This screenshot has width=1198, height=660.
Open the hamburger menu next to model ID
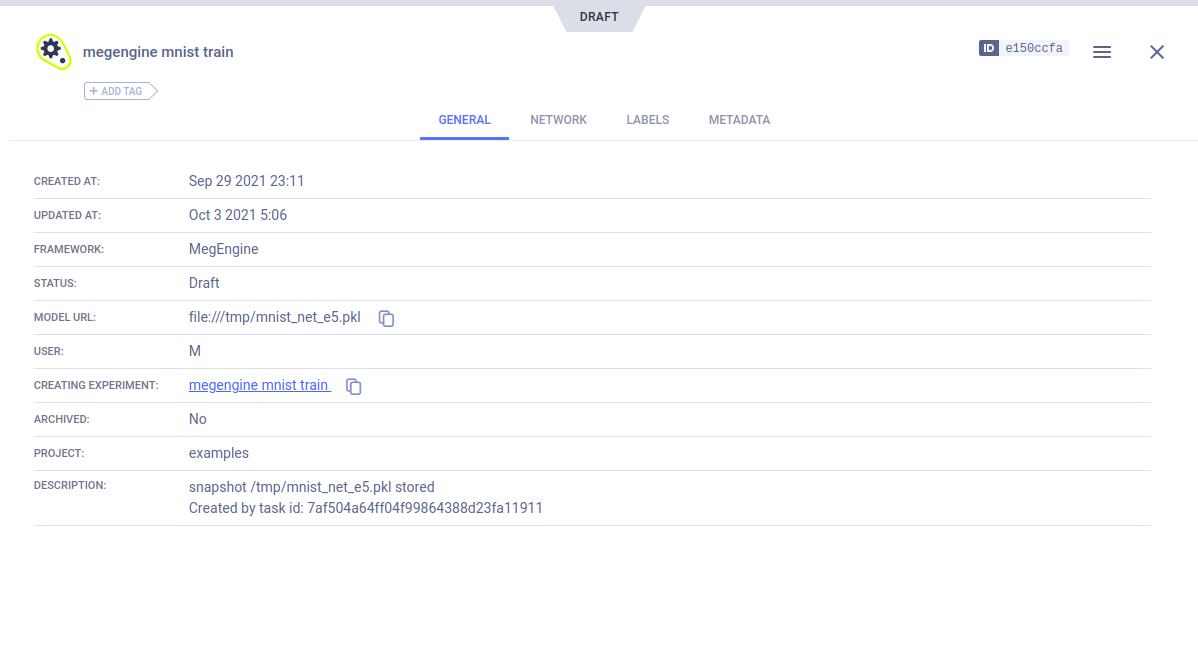(x=1101, y=52)
